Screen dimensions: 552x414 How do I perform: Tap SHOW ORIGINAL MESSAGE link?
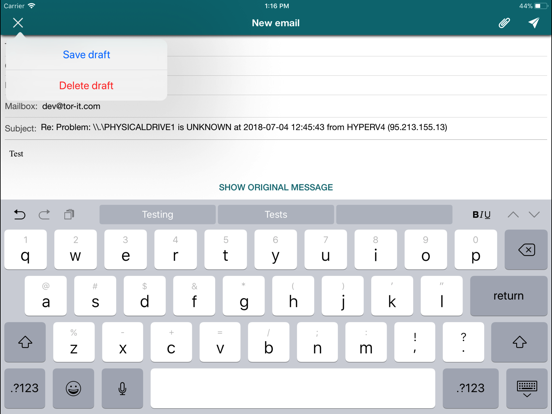[276, 187]
